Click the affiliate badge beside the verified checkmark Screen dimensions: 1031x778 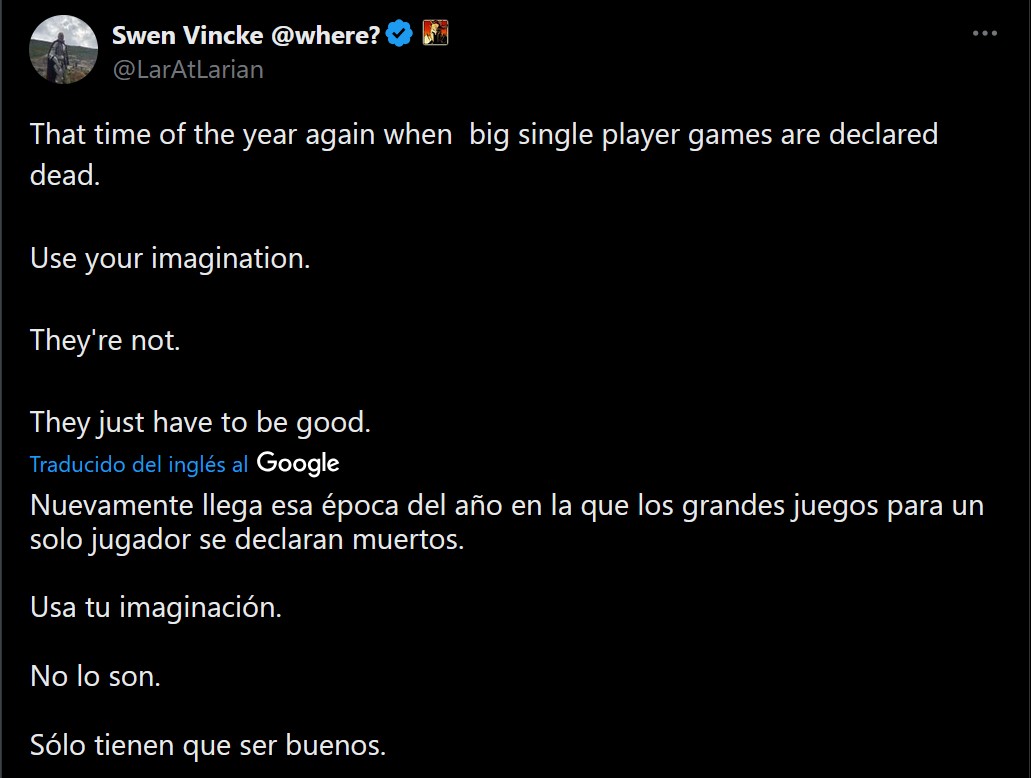click(x=435, y=33)
